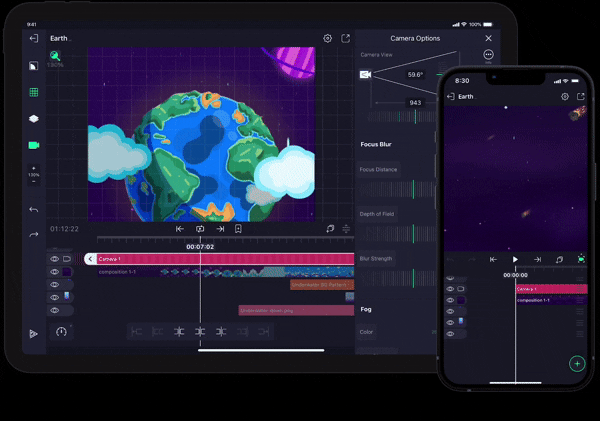The width and height of the screenshot is (600, 421).
Task: Collapse the Camera 1 track chevron
Action: tap(90, 259)
